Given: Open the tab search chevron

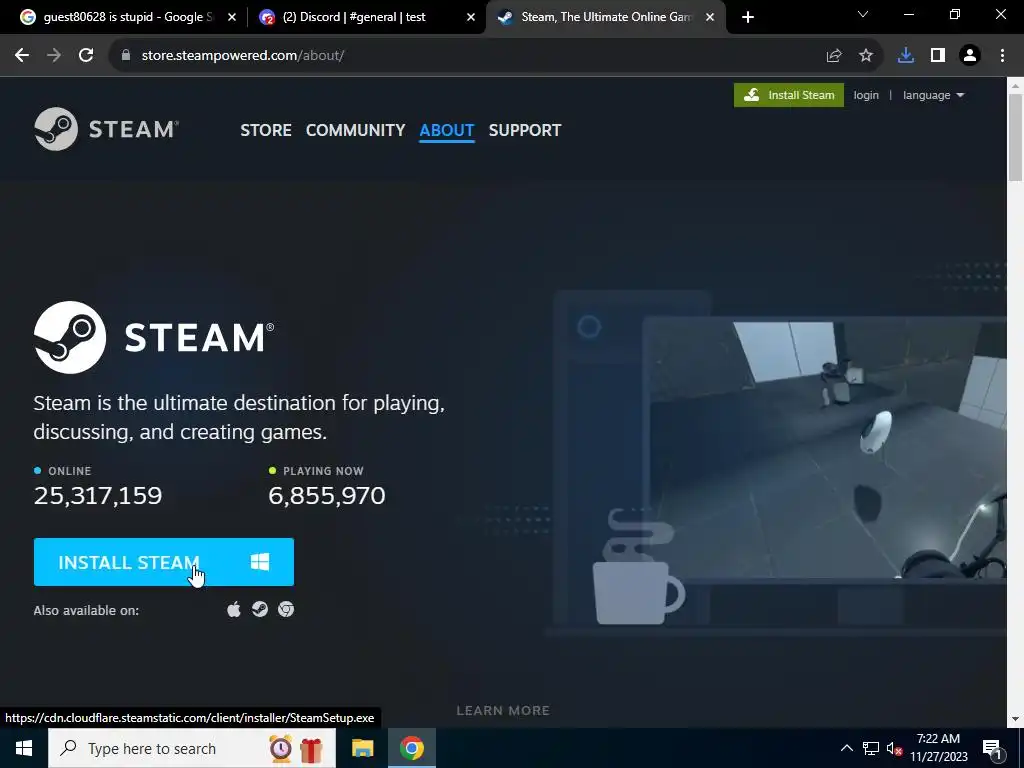Looking at the screenshot, I should (x=863, y=14).
